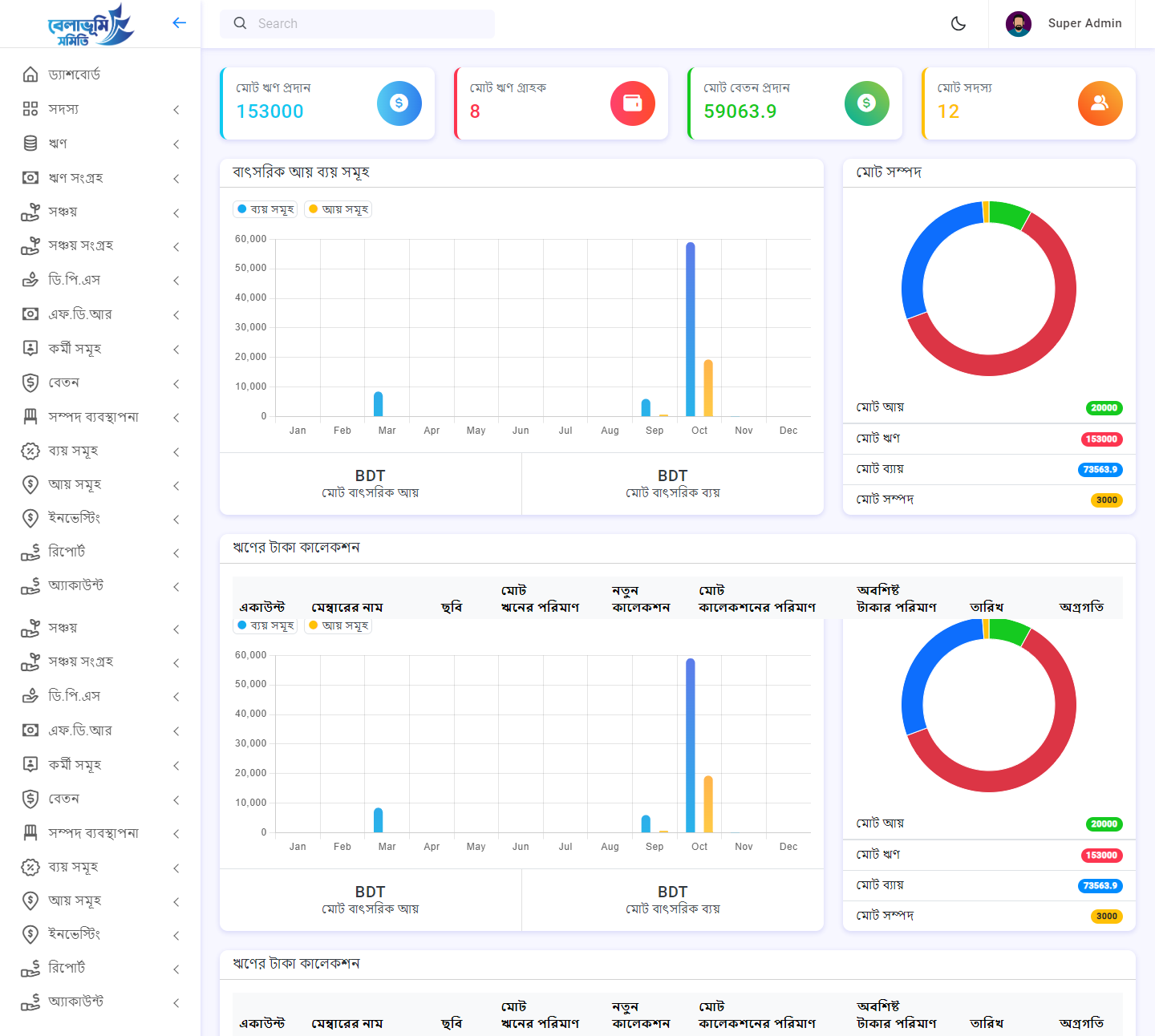Click the ঋণ সংগ্রহ cash icon

click(x=30, y=178)
